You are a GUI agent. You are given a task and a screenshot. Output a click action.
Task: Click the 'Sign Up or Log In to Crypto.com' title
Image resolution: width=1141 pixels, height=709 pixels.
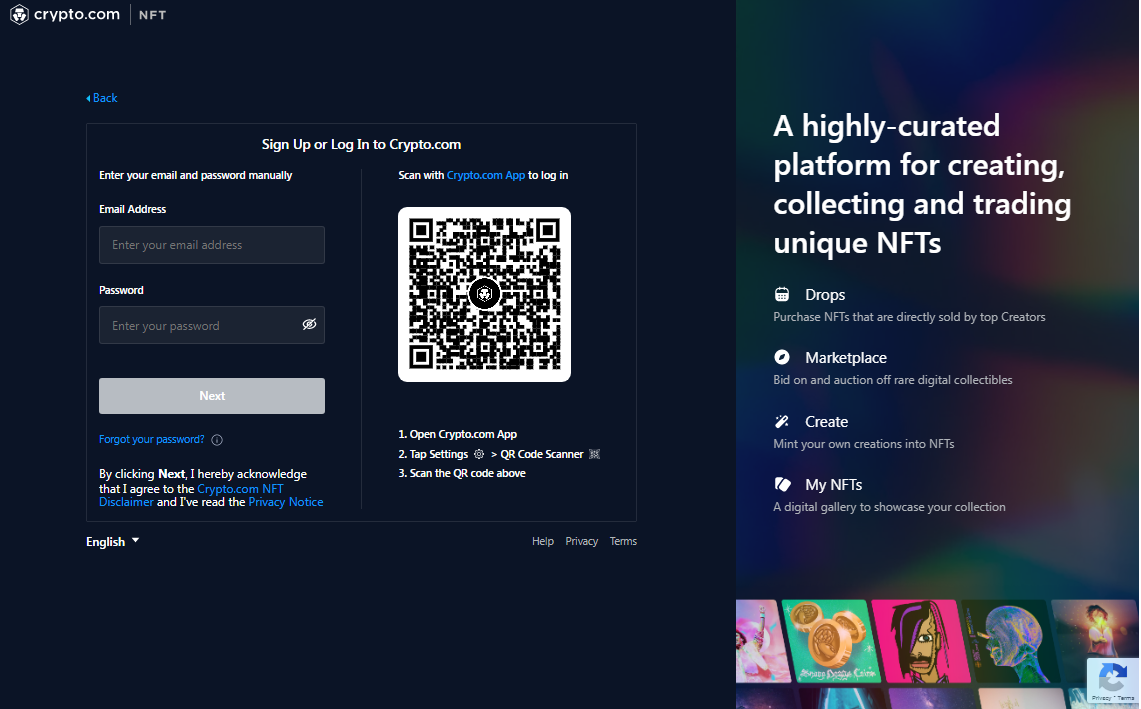coord(361,144)
